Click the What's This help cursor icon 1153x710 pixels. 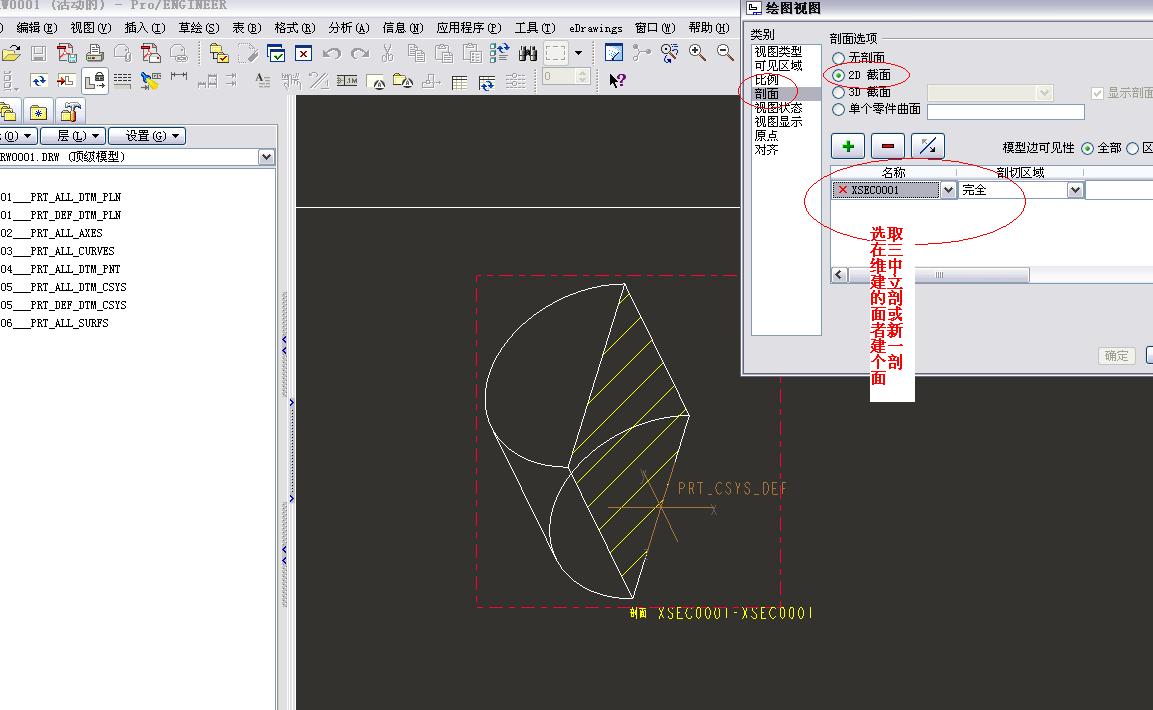point(617,80)
